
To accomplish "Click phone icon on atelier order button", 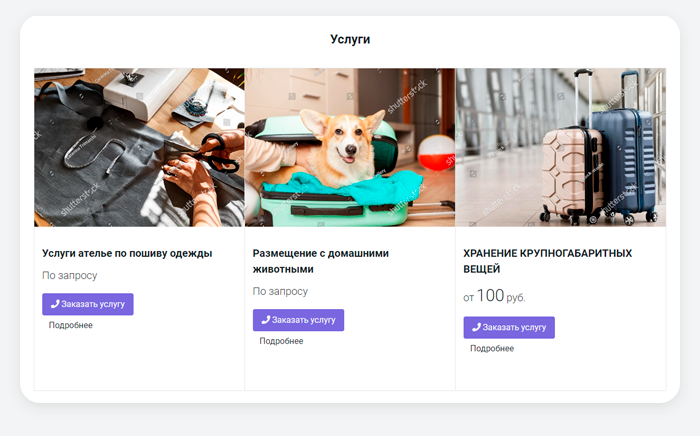I will click(55, 304).
